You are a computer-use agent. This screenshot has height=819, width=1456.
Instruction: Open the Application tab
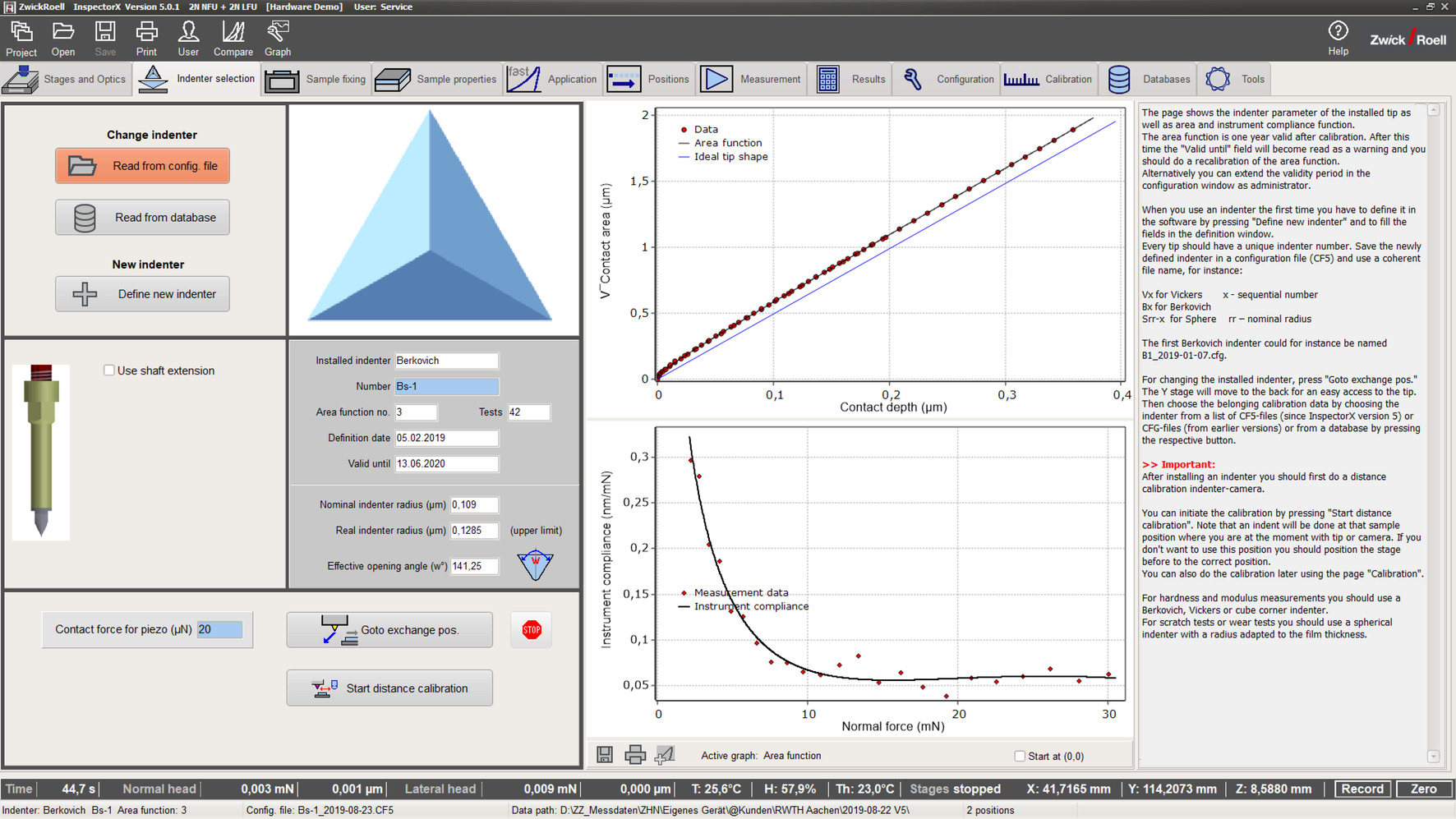click(x=553, y=80)
